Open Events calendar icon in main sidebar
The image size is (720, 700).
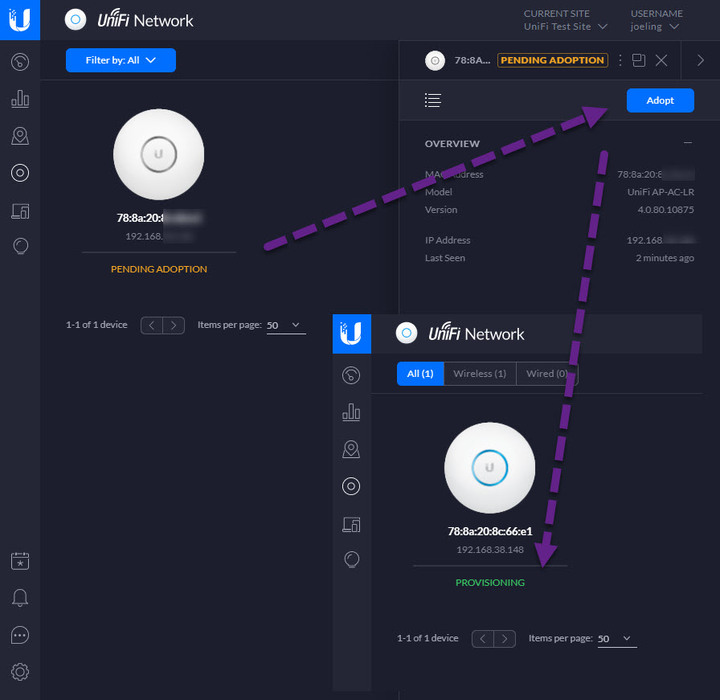20,561
